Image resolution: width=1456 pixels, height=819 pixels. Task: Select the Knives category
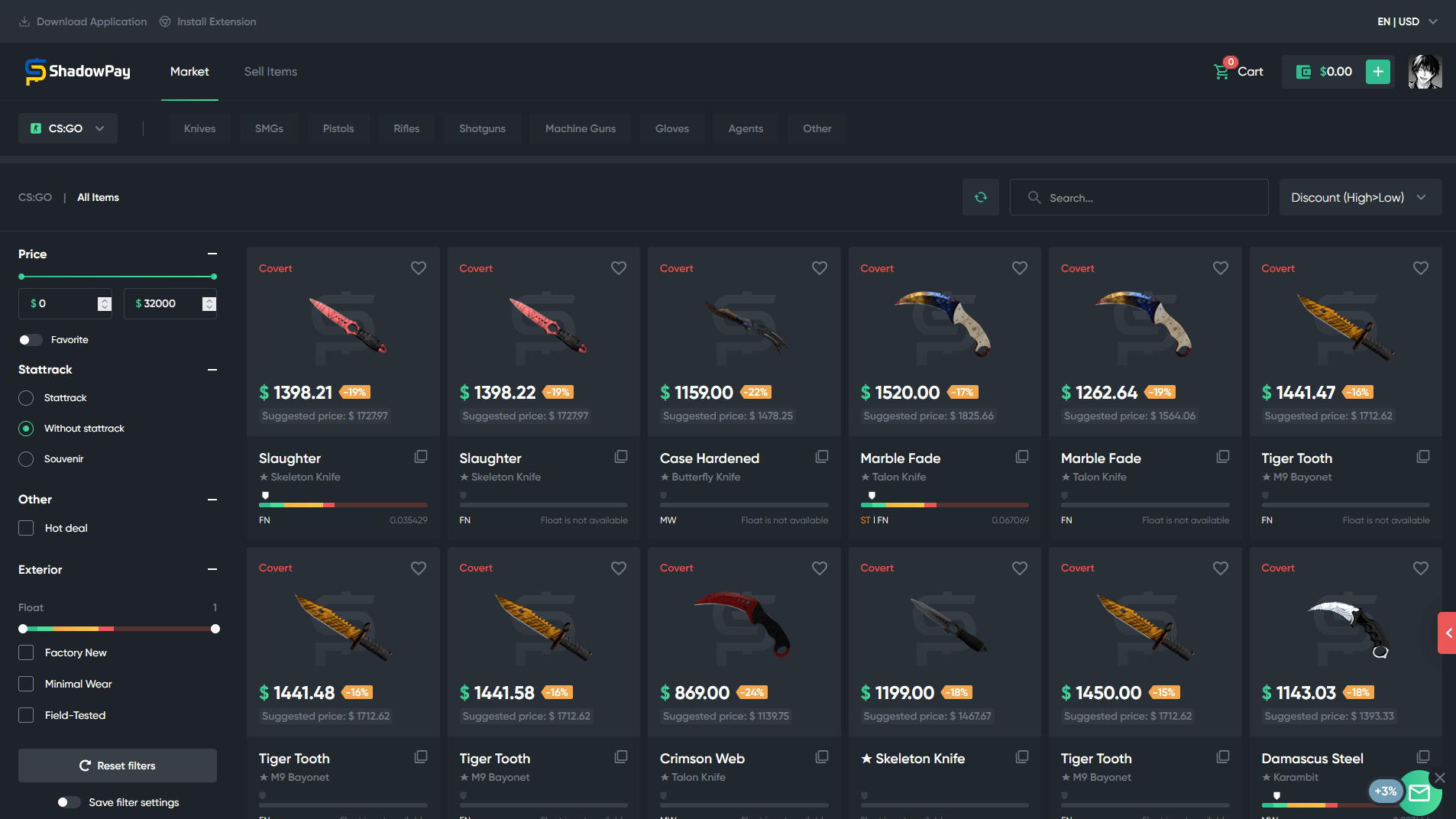[199, 128]
